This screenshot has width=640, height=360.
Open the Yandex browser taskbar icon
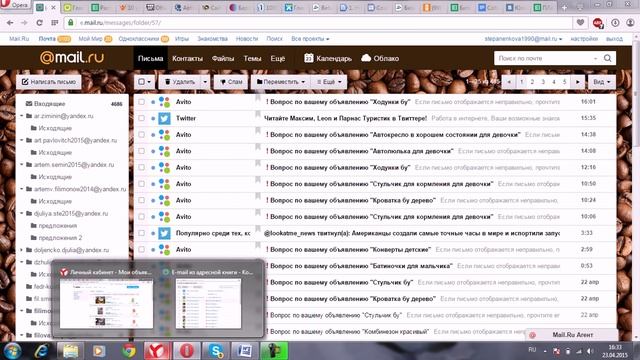(157, 351)
